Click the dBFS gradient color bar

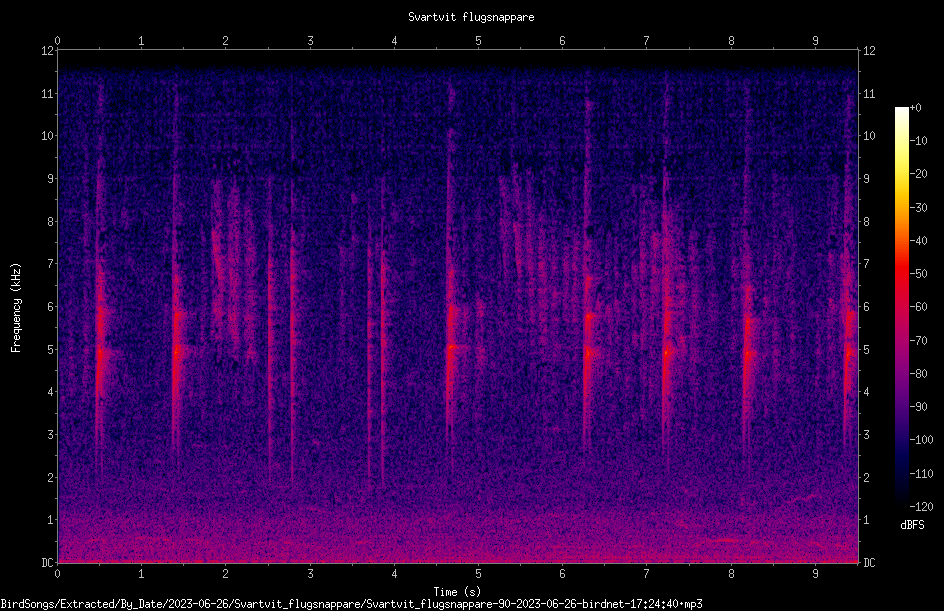(901, 307)
